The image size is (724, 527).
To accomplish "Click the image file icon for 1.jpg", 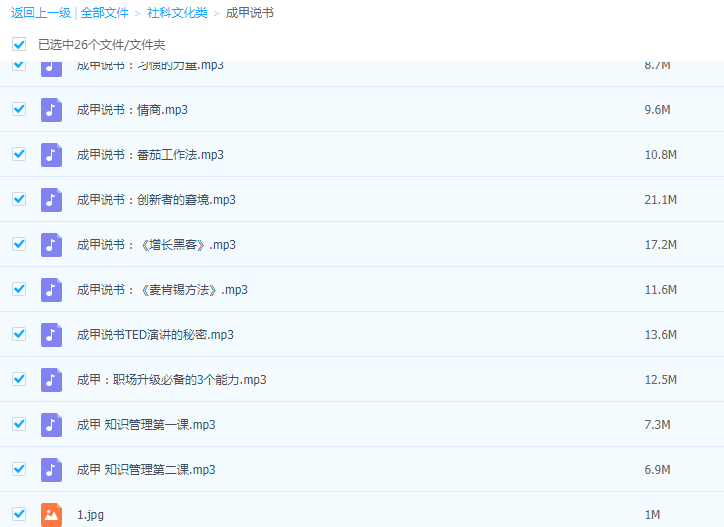I will [51, 514].
